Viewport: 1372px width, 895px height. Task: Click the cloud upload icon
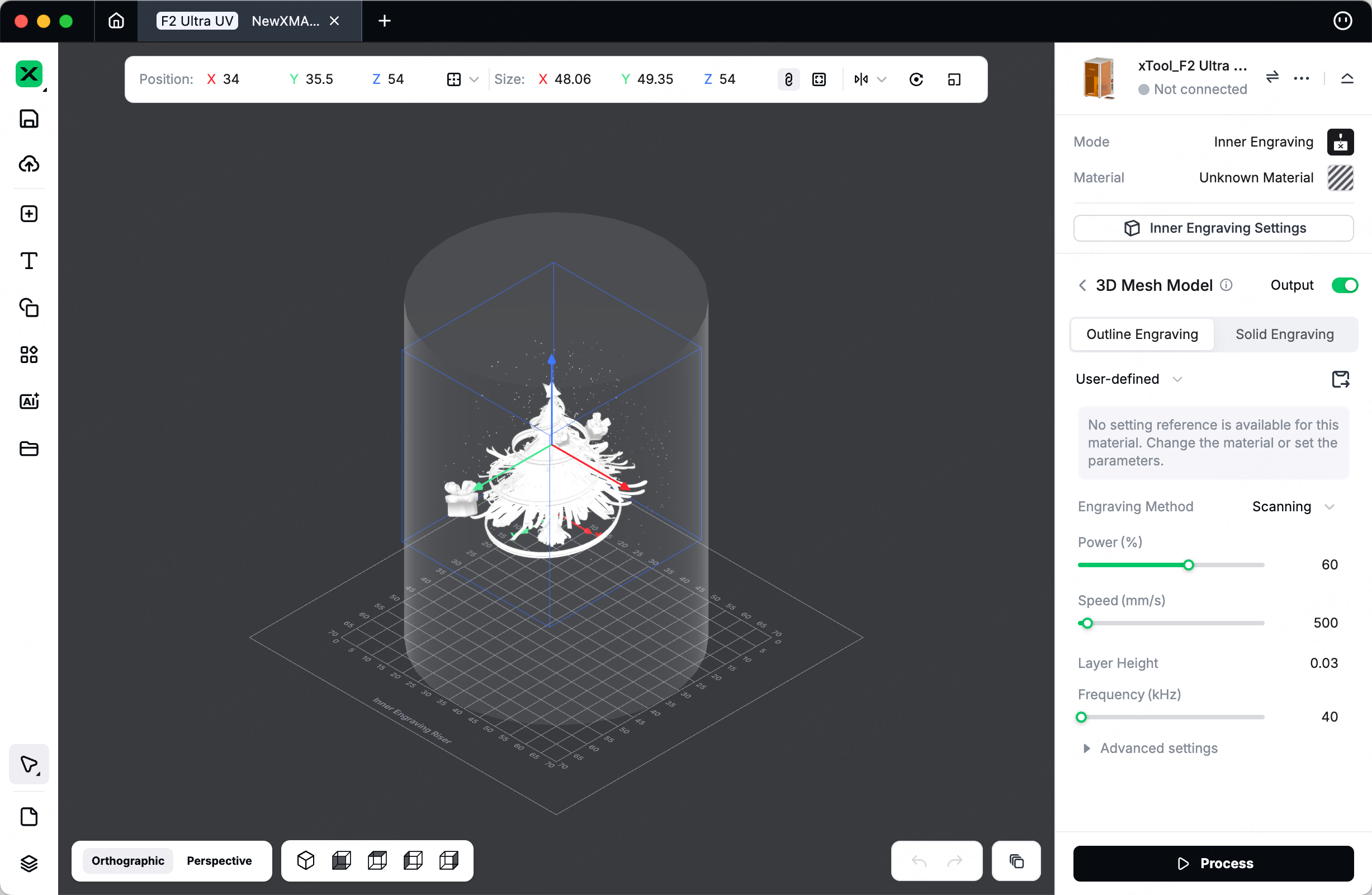(x=29, y=164)
